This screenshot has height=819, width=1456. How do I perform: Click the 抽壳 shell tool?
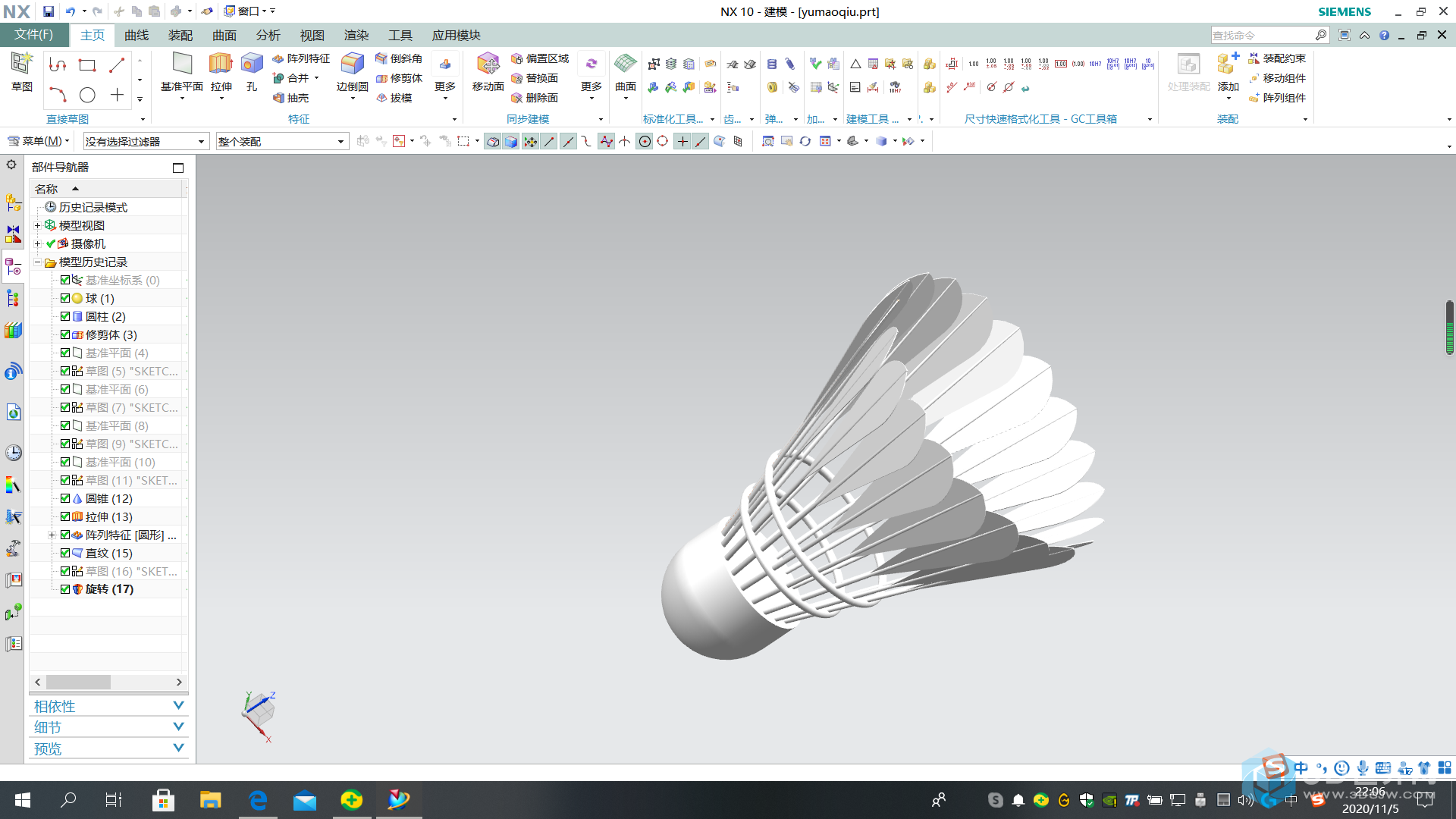(291, 98)
